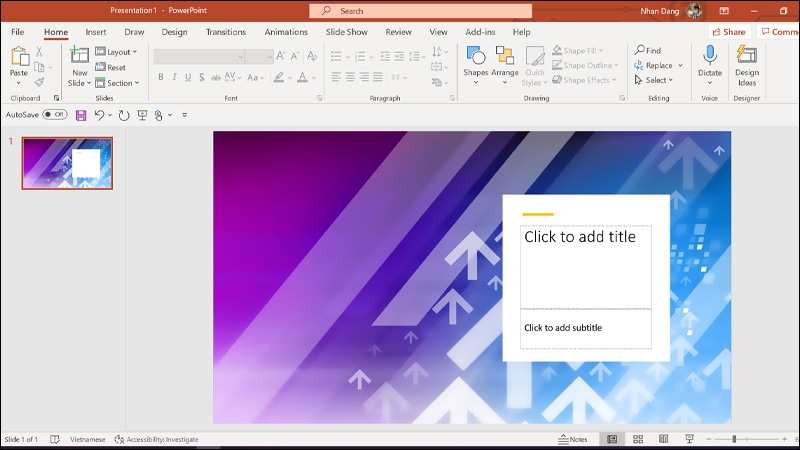The image size is (800, 450).
Task: Pick the font color swatch
Action: coord(303,78)
